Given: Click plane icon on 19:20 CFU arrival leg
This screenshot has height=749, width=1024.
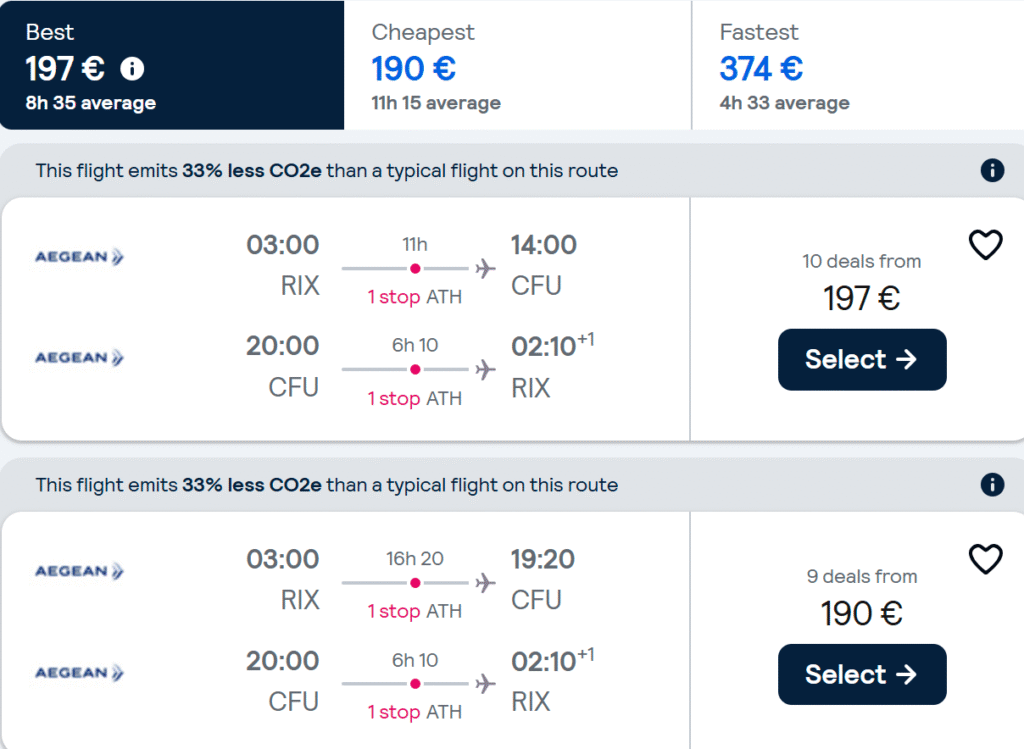Looking at the screenshot, I should pyautogui.click(x=485, y=582).
